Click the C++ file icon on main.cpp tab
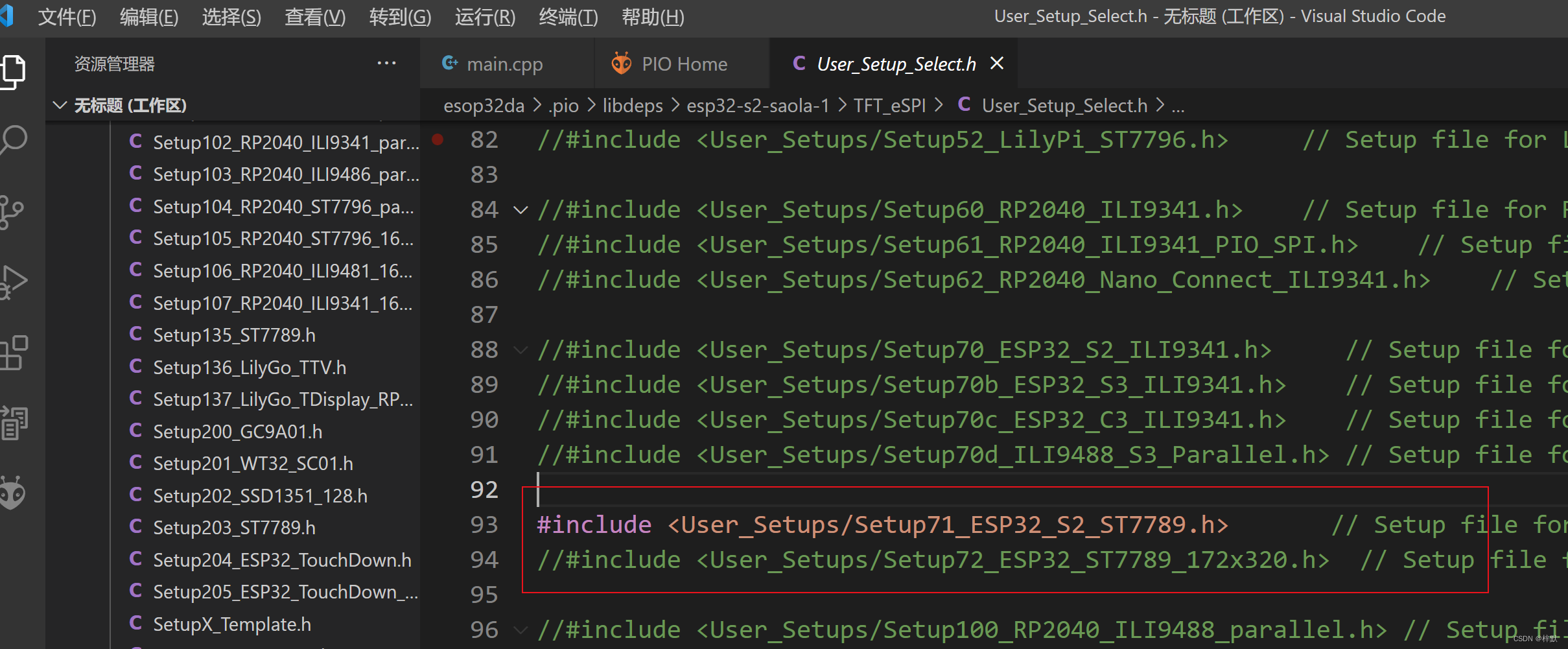This screenshot has width=1568, height=649. (x=450, y=63)
